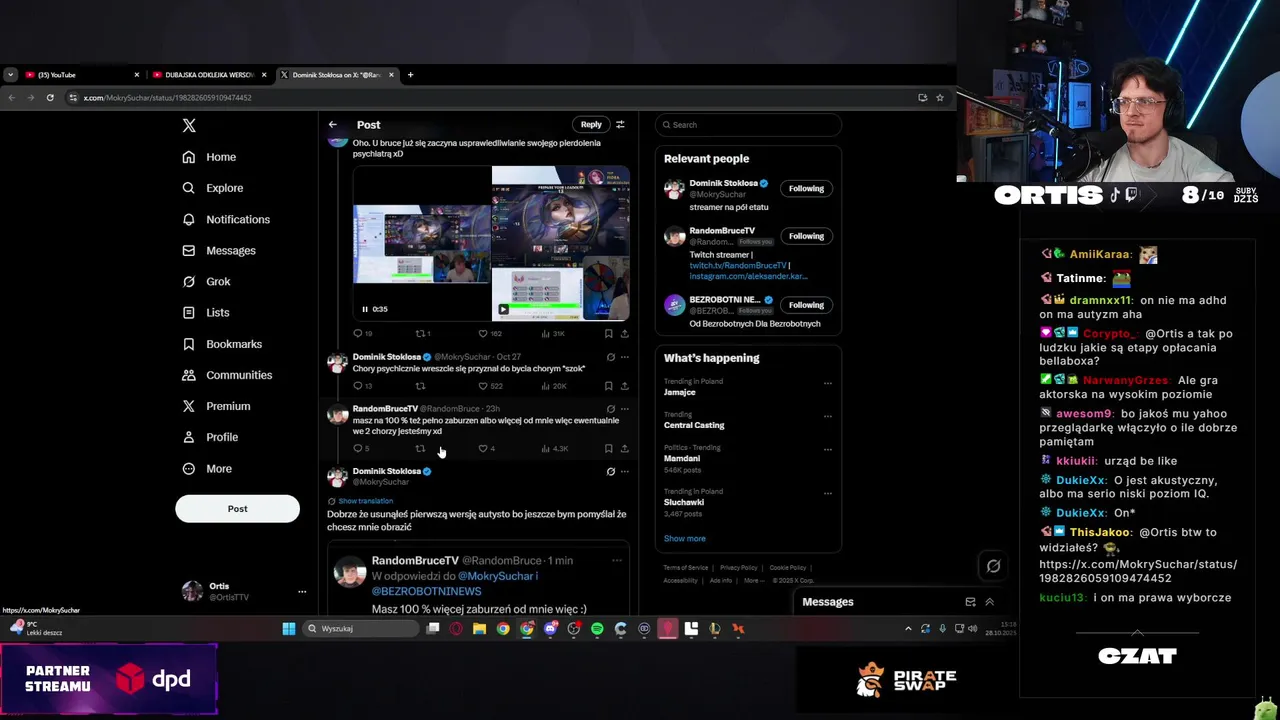Click the Windows Start button
The height and width of the screenshot is (720, 1280).
coord(289,629)
